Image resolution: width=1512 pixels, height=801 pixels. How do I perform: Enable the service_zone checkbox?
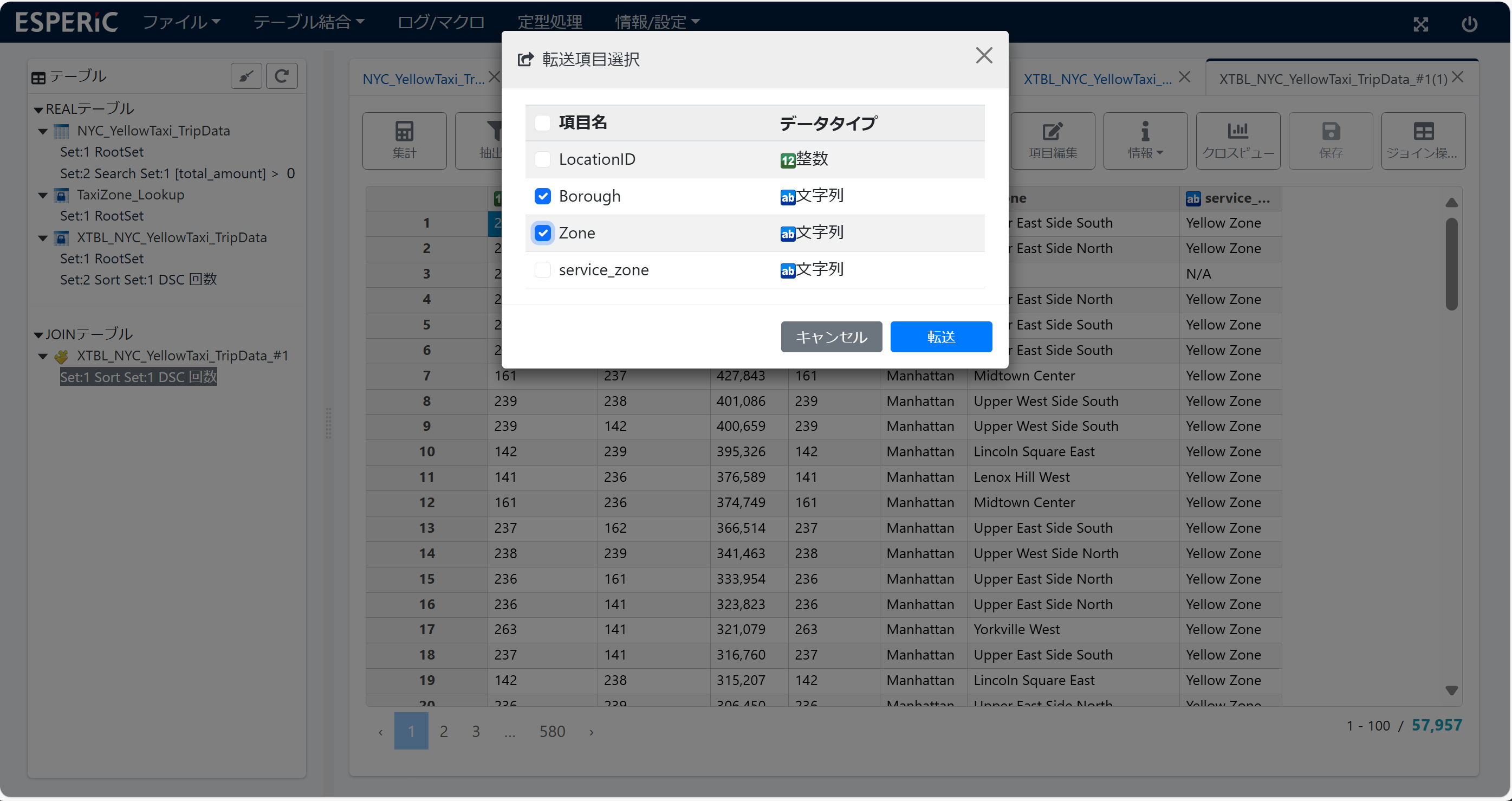pyautogui.click(x=542, y=270)
